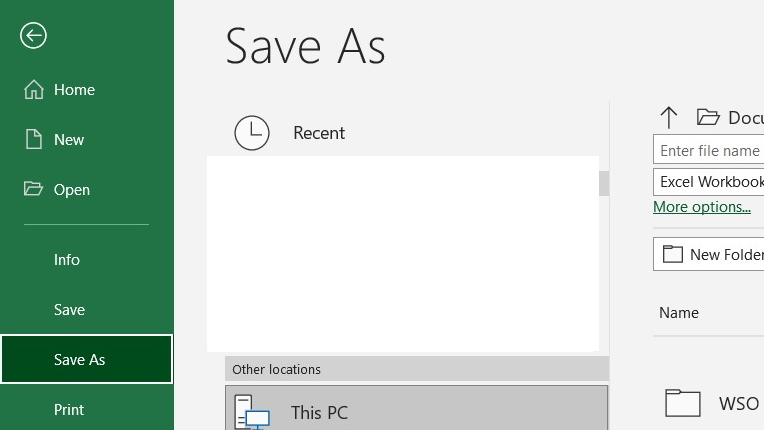Click the Recent clock icon
The height and width of the screenshot is (430, 764).
(x=252, y=133)
